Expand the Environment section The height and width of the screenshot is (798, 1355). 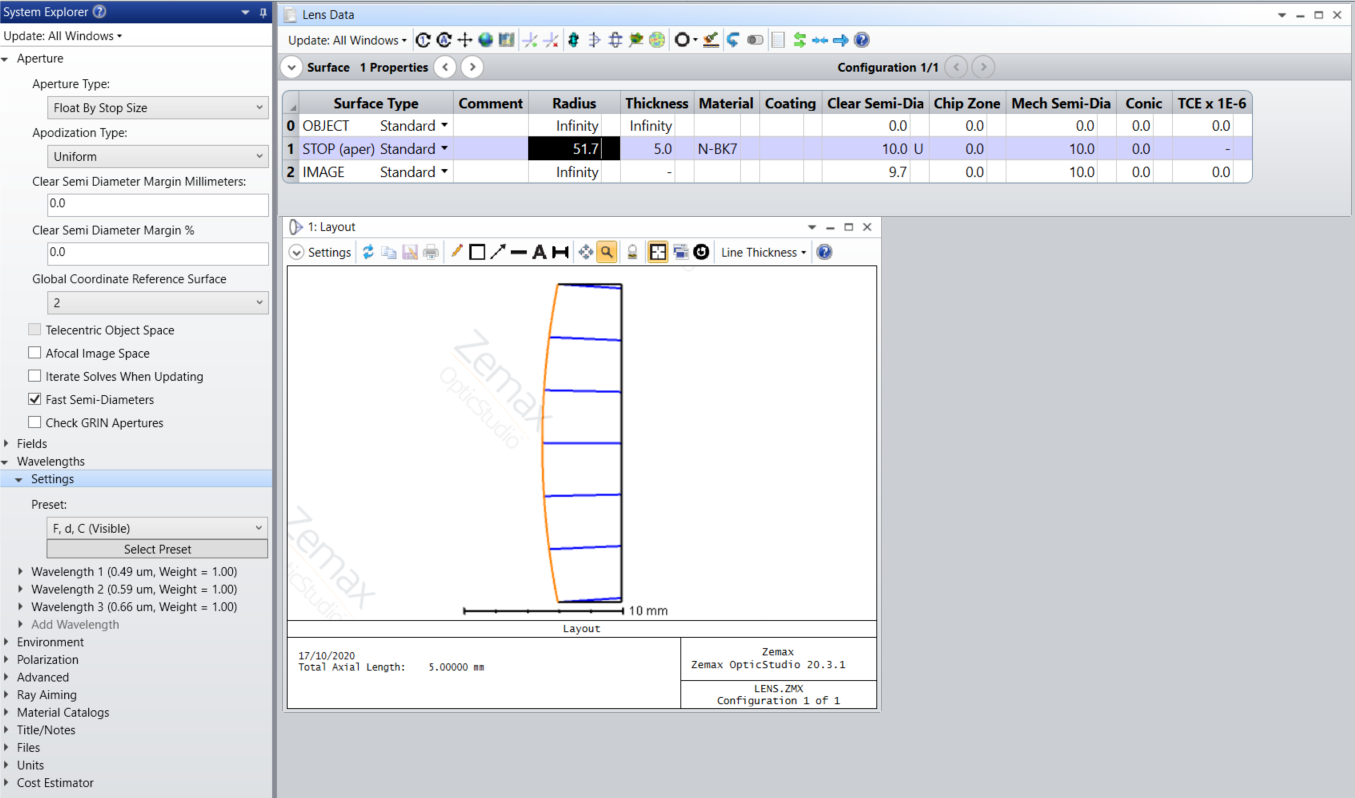click(8, 642)
